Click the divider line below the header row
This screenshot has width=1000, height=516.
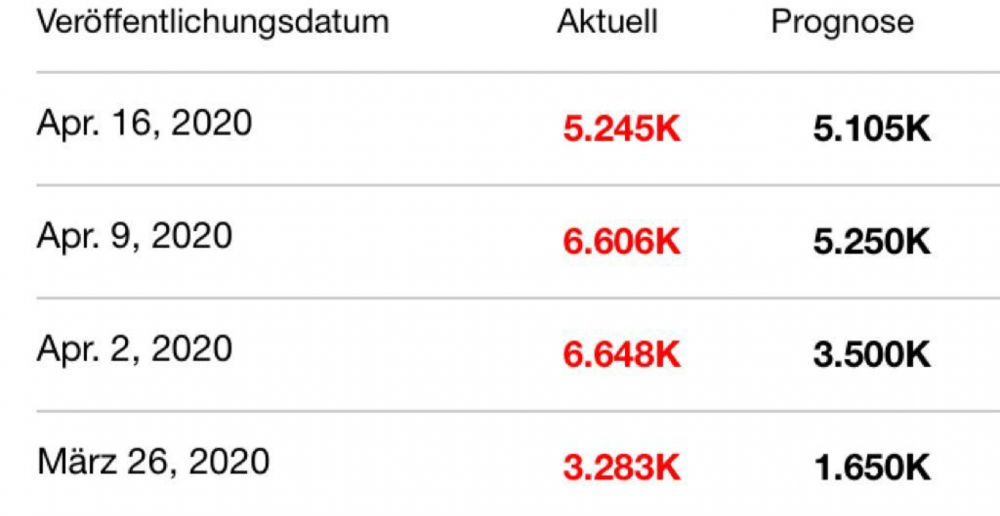pyautogui.click(x=500, y=72)
